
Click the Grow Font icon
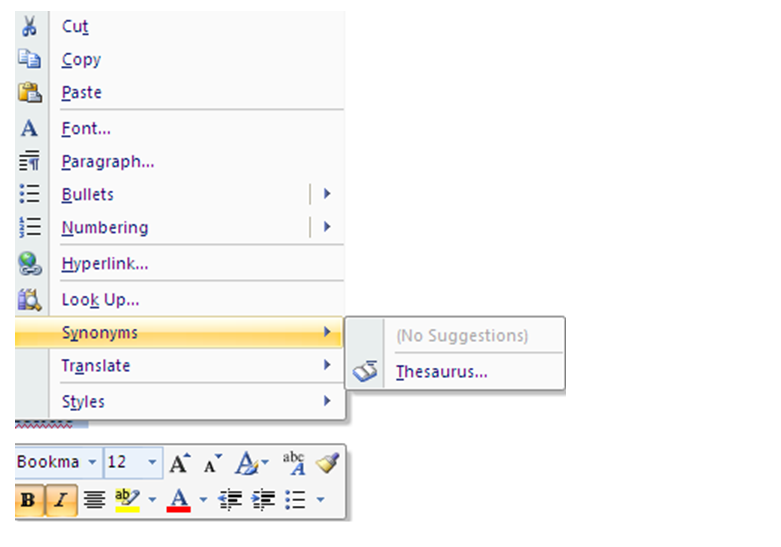point(178,463)
